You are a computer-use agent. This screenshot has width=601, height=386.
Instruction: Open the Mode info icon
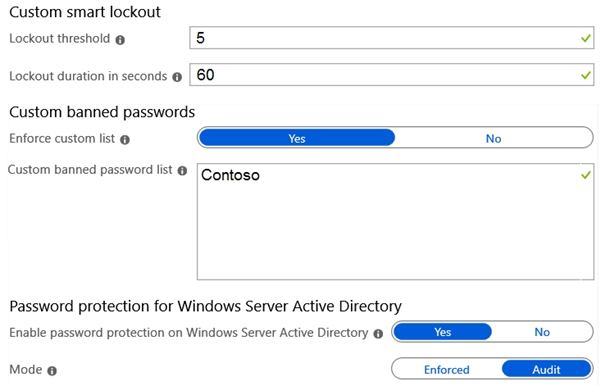(x=52, y=371)
